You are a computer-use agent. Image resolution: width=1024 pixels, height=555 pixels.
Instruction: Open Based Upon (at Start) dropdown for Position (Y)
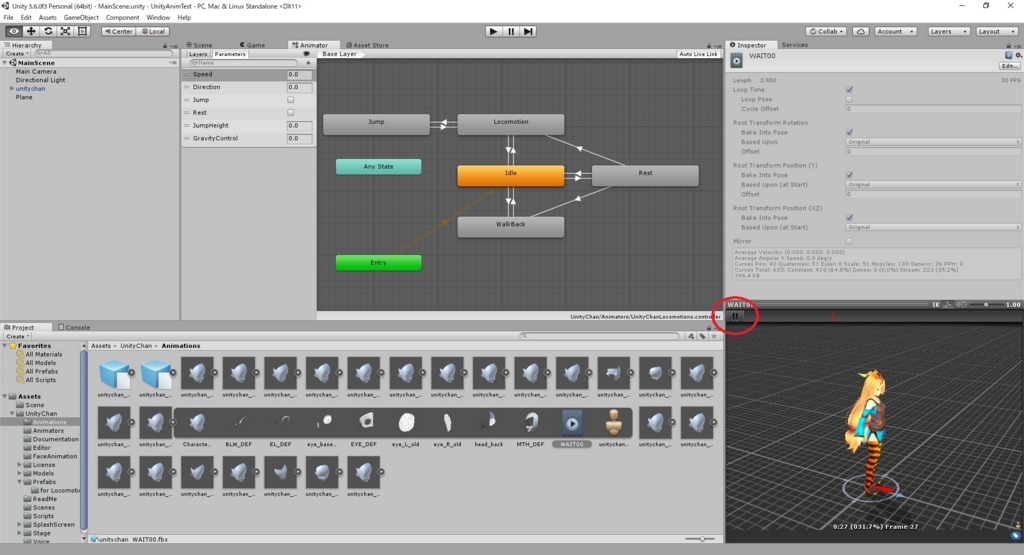[933, 185]
